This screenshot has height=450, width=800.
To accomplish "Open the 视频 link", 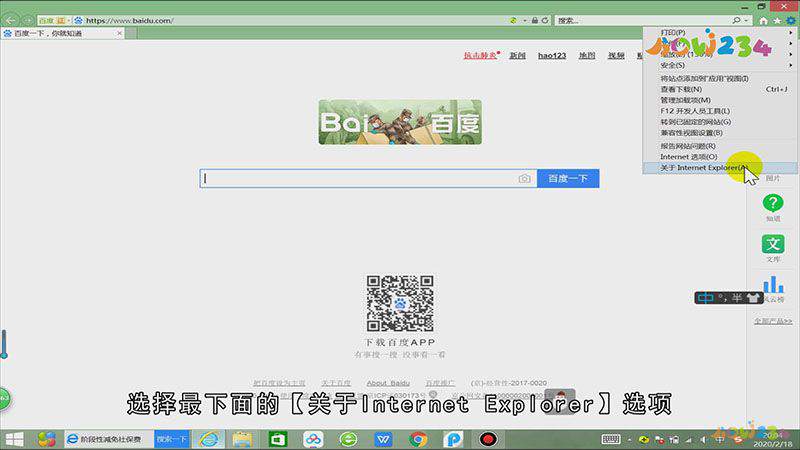I will (616, 55).
